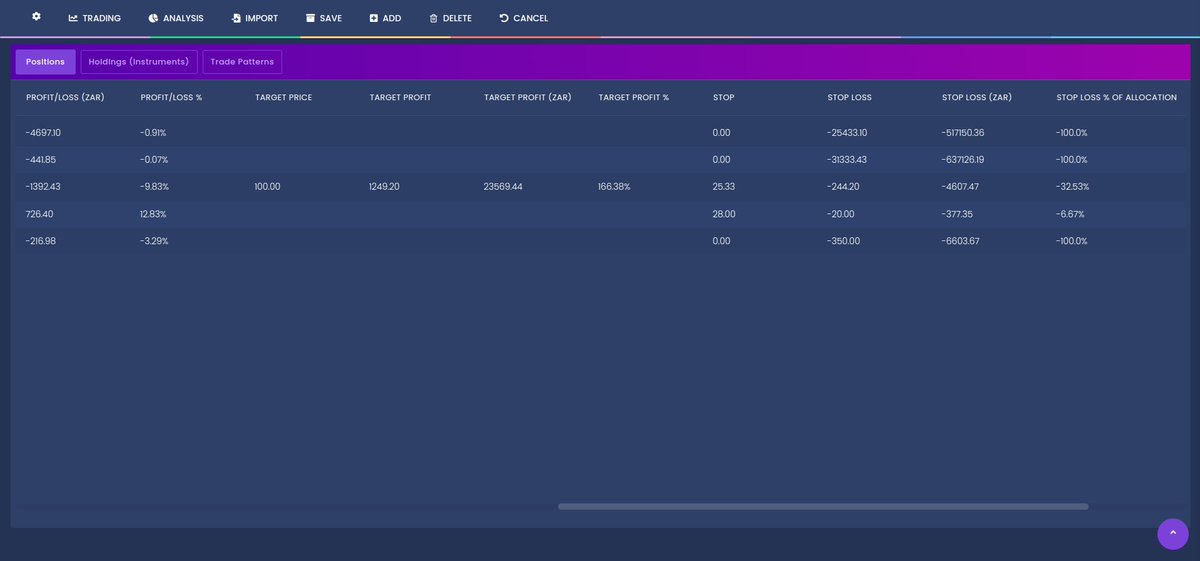Switch to the Holdings (Instruments) tab

click(x=139, y=62)
